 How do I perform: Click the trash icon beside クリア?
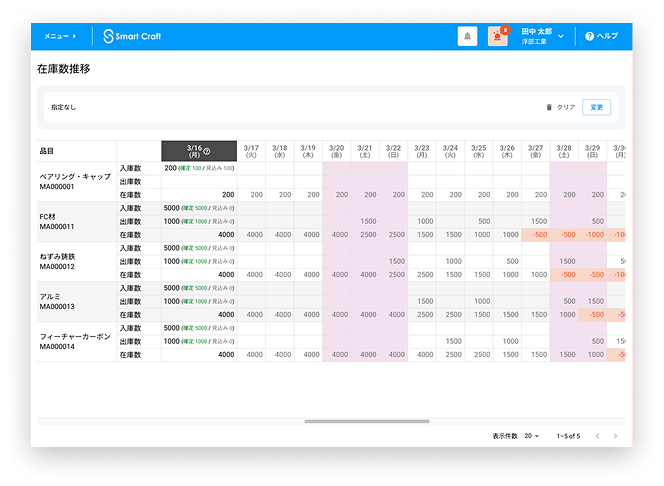coord(549,107)
